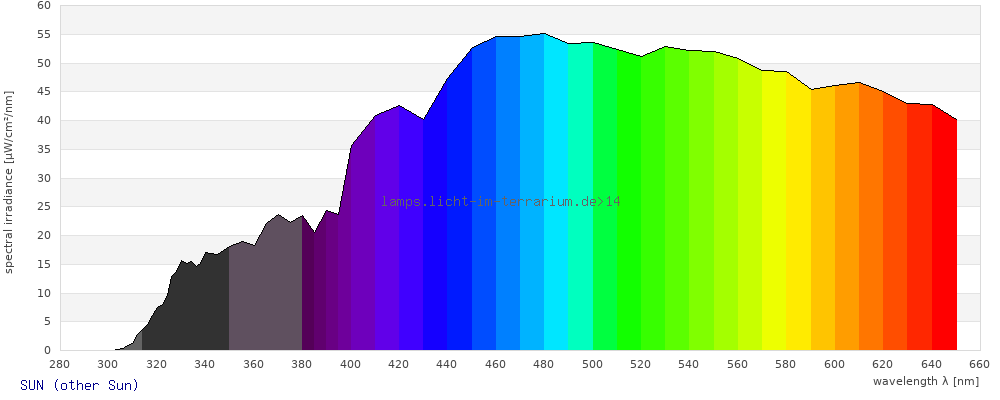The image size is (1000, 400).
Task: Click the "wavelength λ [nm]" axis label
Action: [925, 381]
